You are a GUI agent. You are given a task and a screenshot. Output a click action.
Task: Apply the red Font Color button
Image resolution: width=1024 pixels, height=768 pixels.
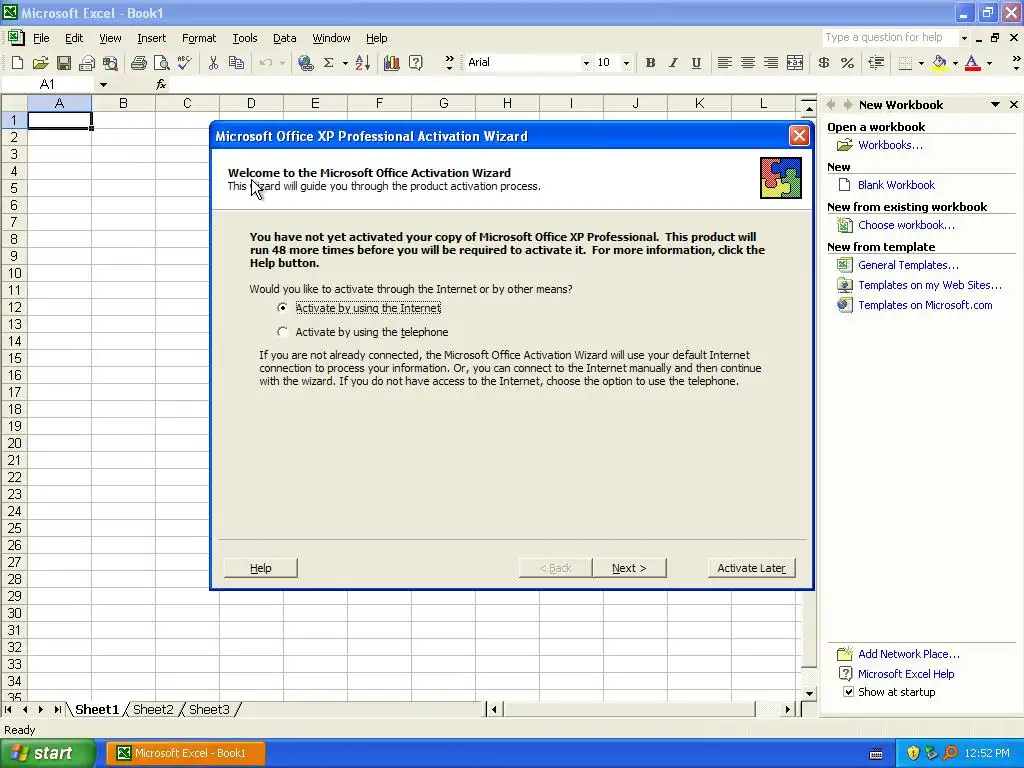pos(972,63)
